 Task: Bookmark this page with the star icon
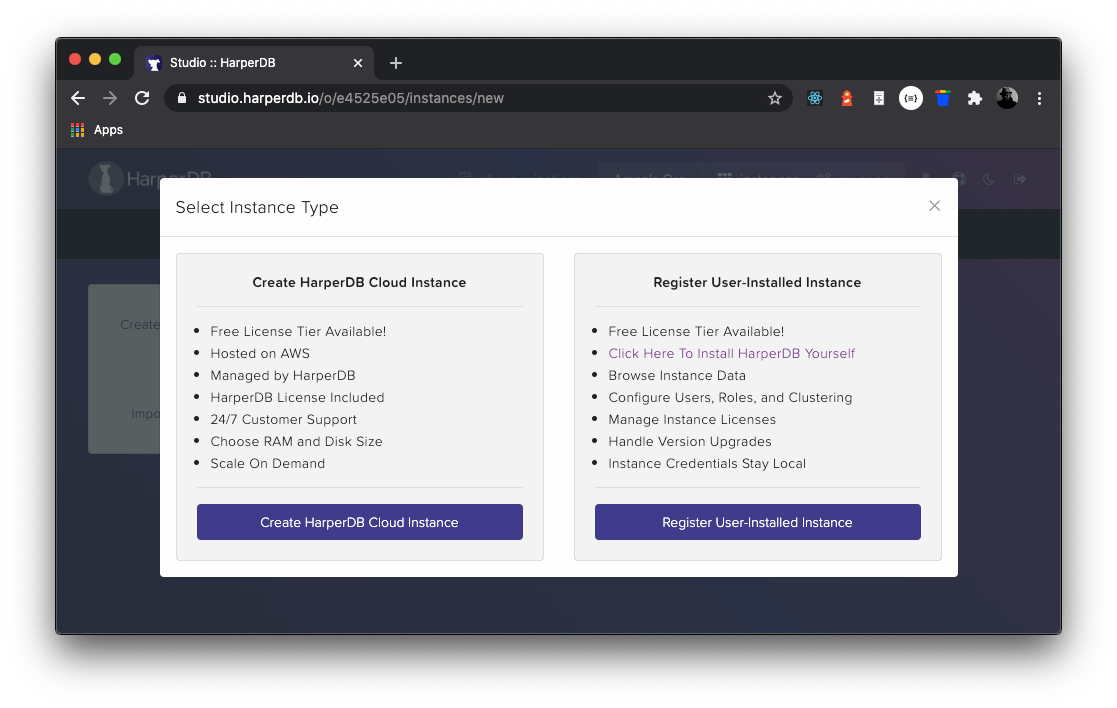click(774, 98)
